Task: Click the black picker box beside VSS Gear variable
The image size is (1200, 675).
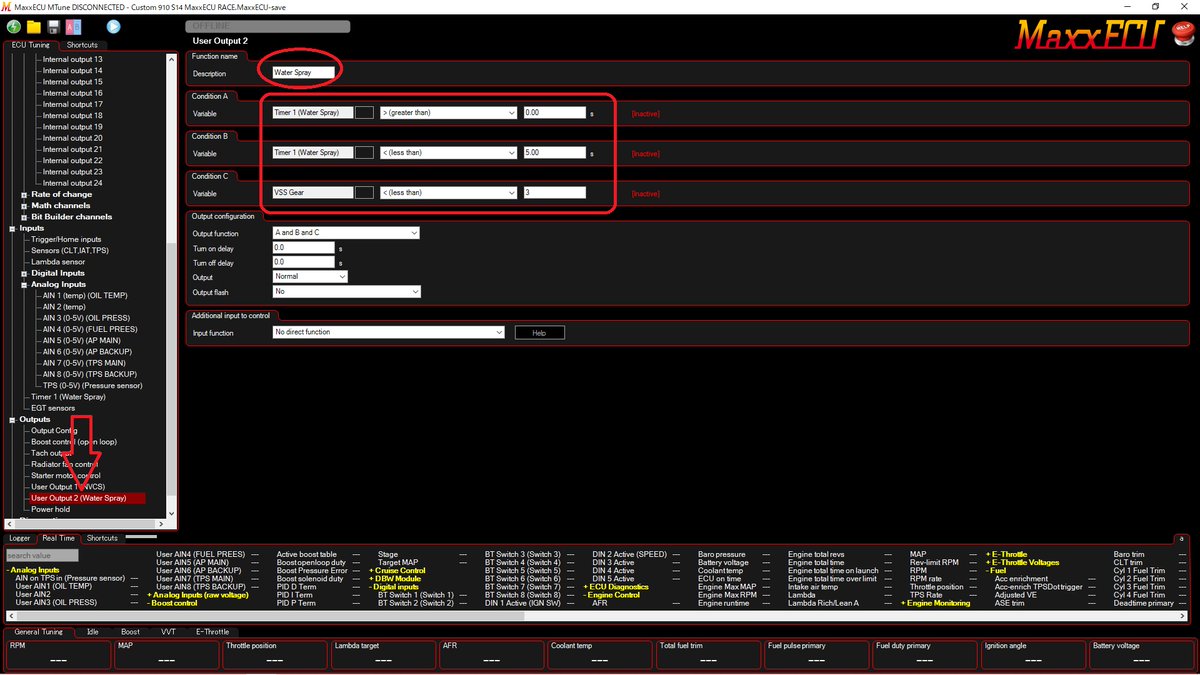Action: [365, 193]
